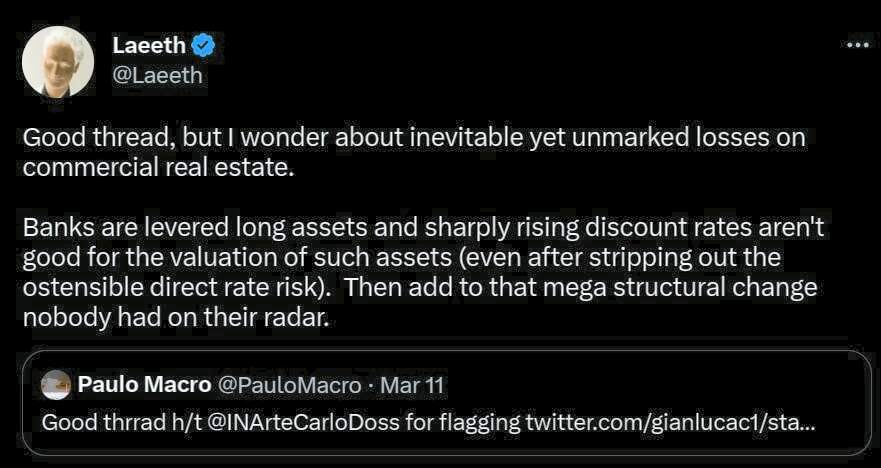This screenshot has width=881, height=468.
Task: Open the more options three-dot menu
Action: tap(857, 45)
